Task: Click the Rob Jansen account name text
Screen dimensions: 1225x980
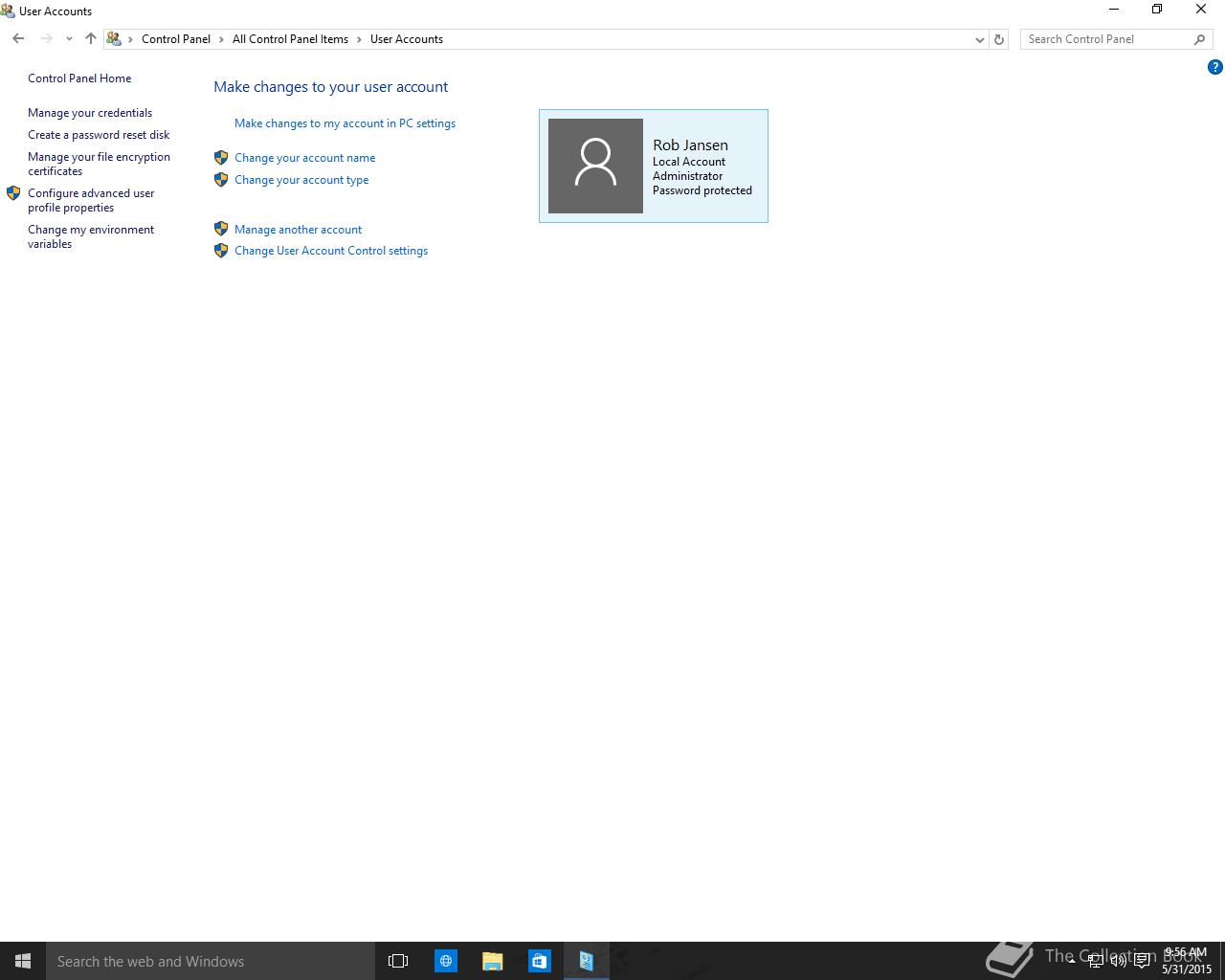Action: (x=690, y=145)
